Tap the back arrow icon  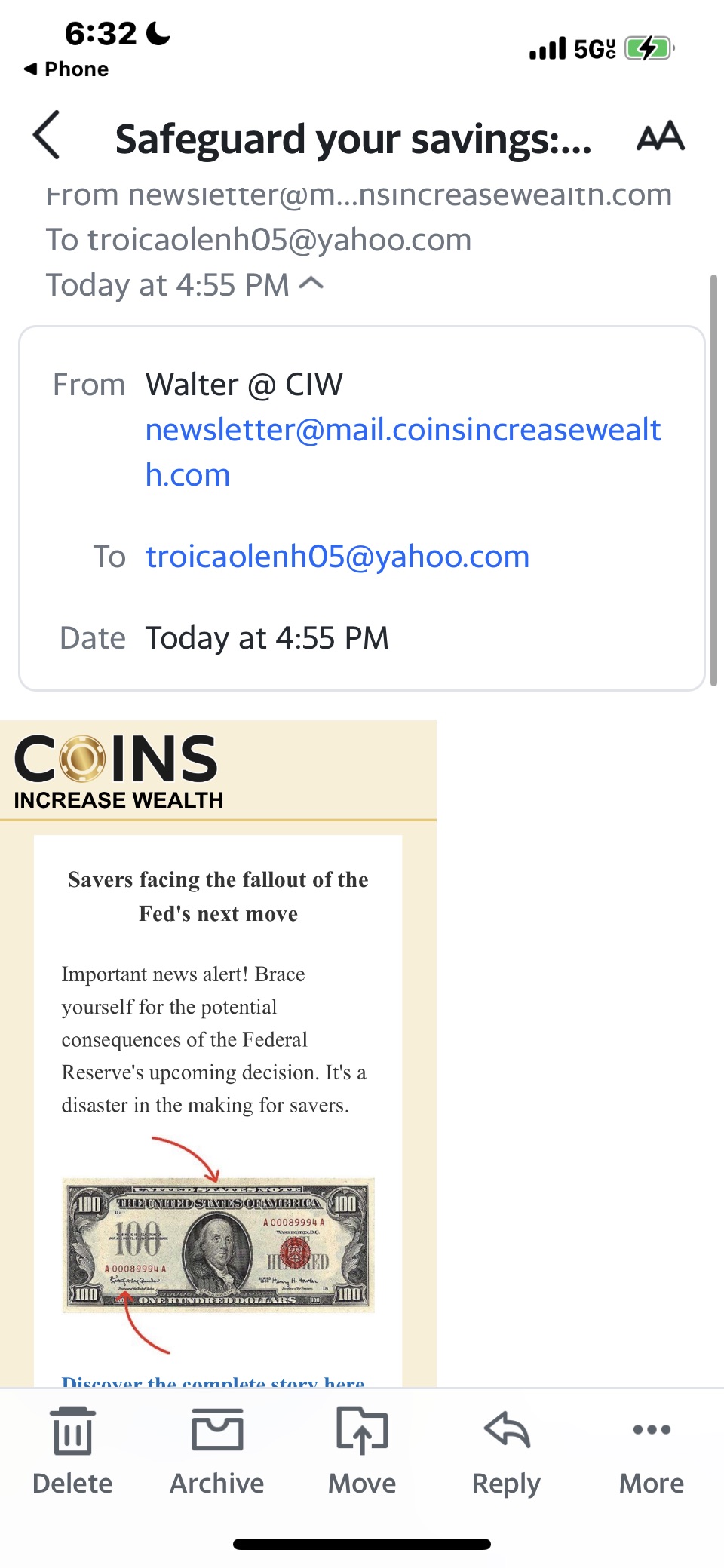(x=47, y=136)
